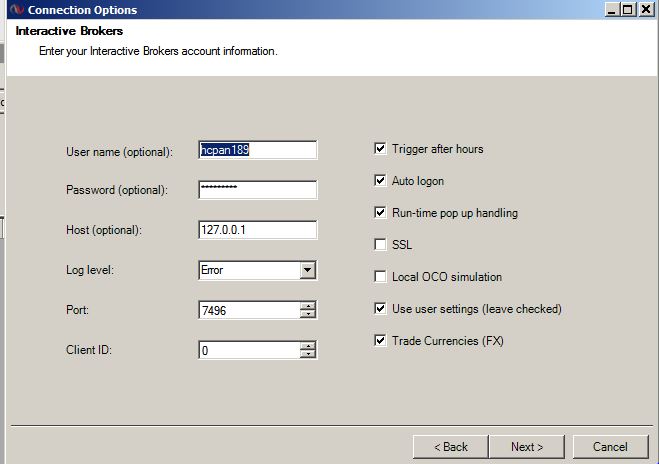Cancel the Connection Options wizard
The height and width of the screenshot is (464, 659).
610,447
